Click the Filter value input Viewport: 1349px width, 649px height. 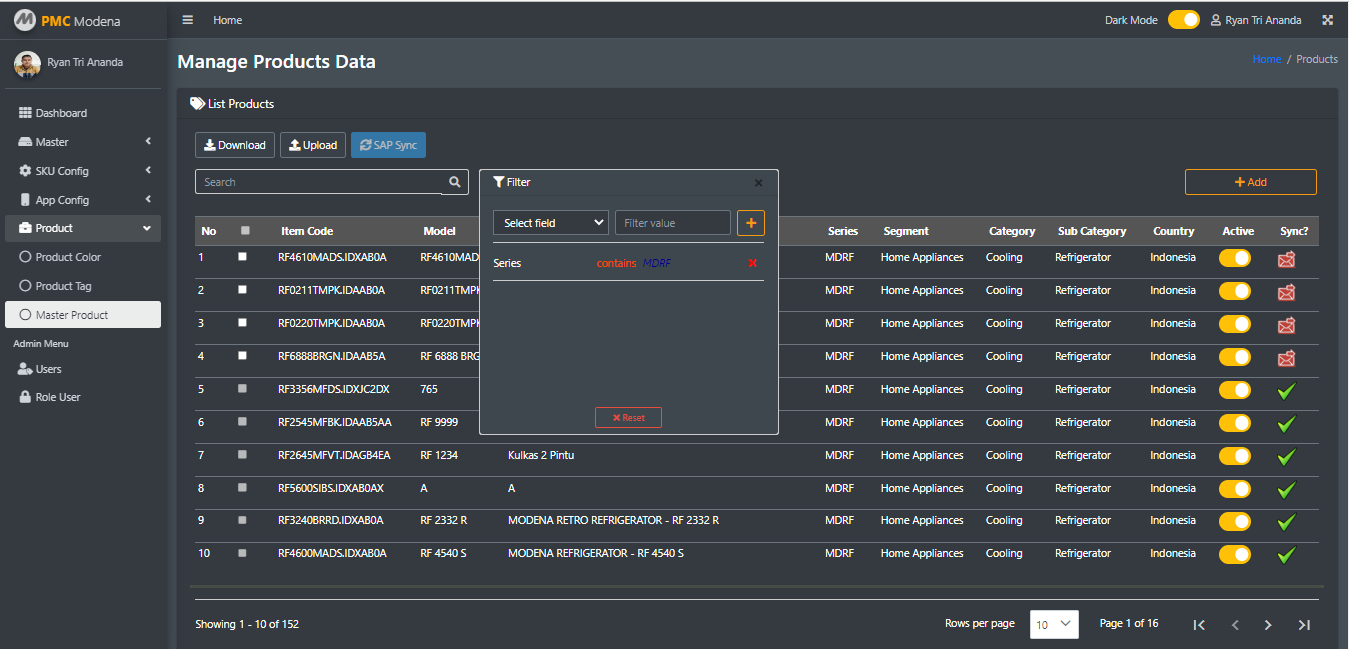pyautogui.click(x=673, y=223)
